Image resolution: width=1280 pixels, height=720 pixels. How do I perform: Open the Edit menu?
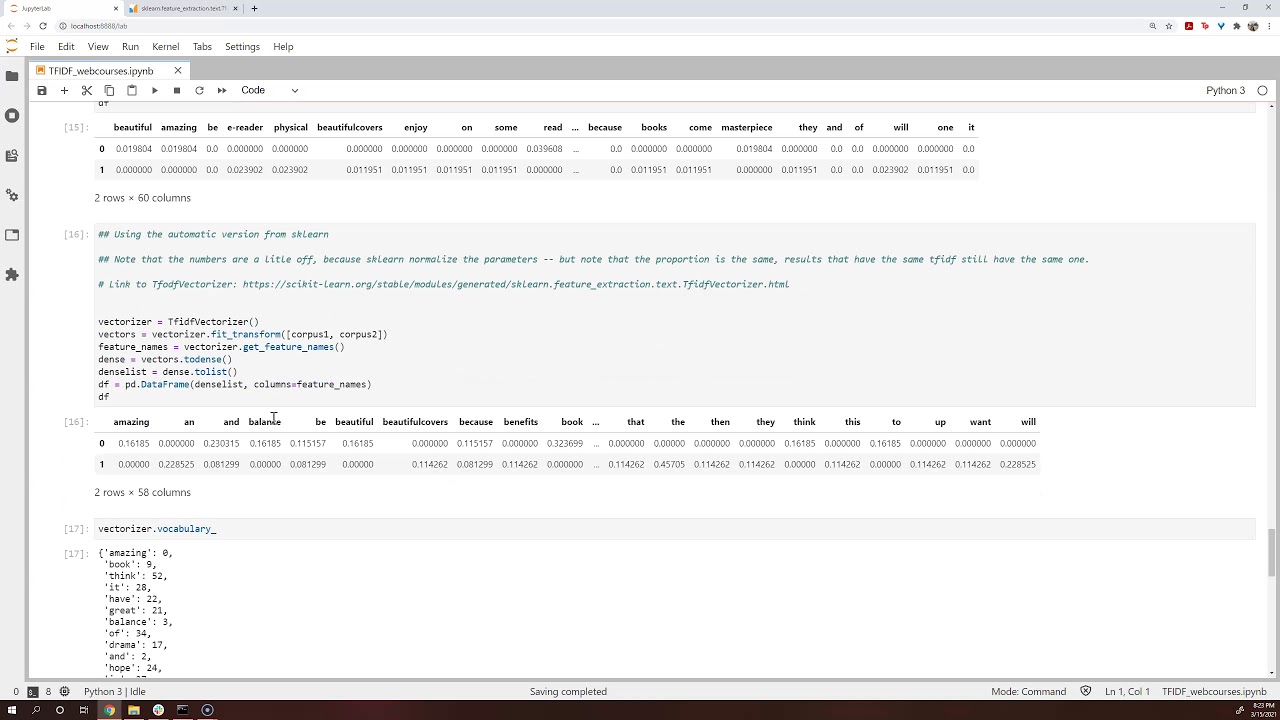pos(66,46)
